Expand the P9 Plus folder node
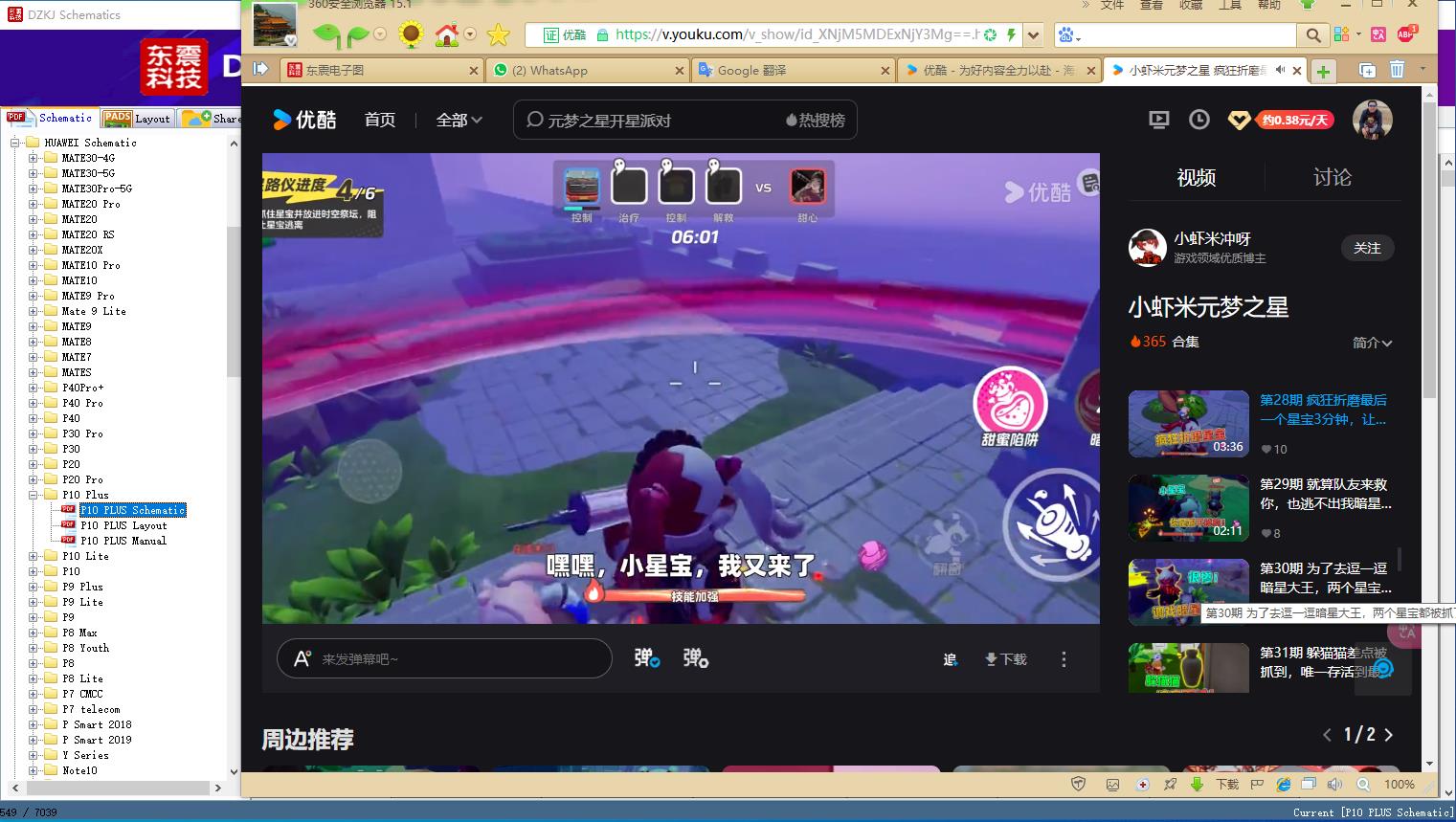 click(x=34, y=587)
